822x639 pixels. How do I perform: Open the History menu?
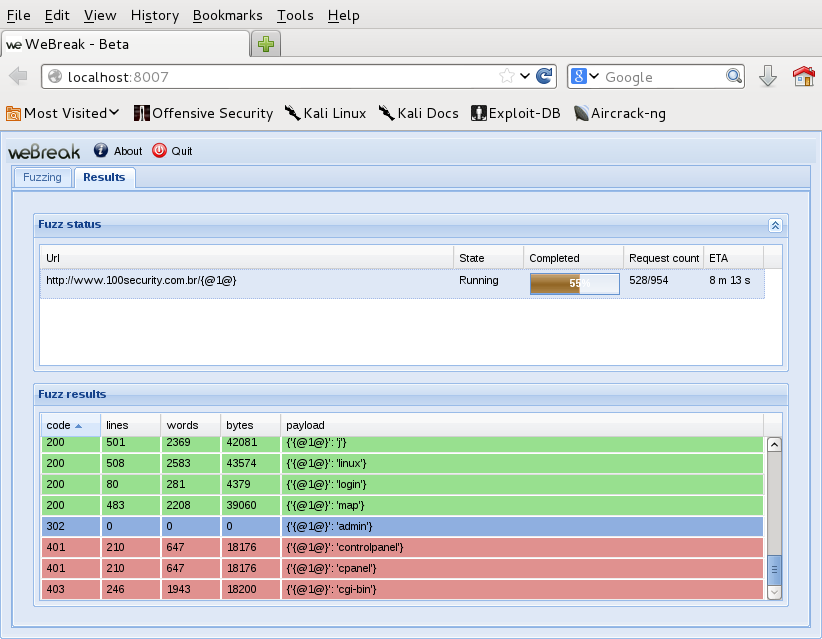tap(155, 16)
